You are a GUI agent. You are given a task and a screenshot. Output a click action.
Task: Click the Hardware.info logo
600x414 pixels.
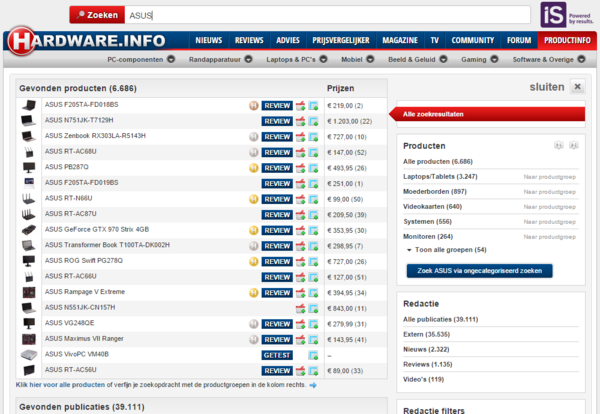click(90, 42)
